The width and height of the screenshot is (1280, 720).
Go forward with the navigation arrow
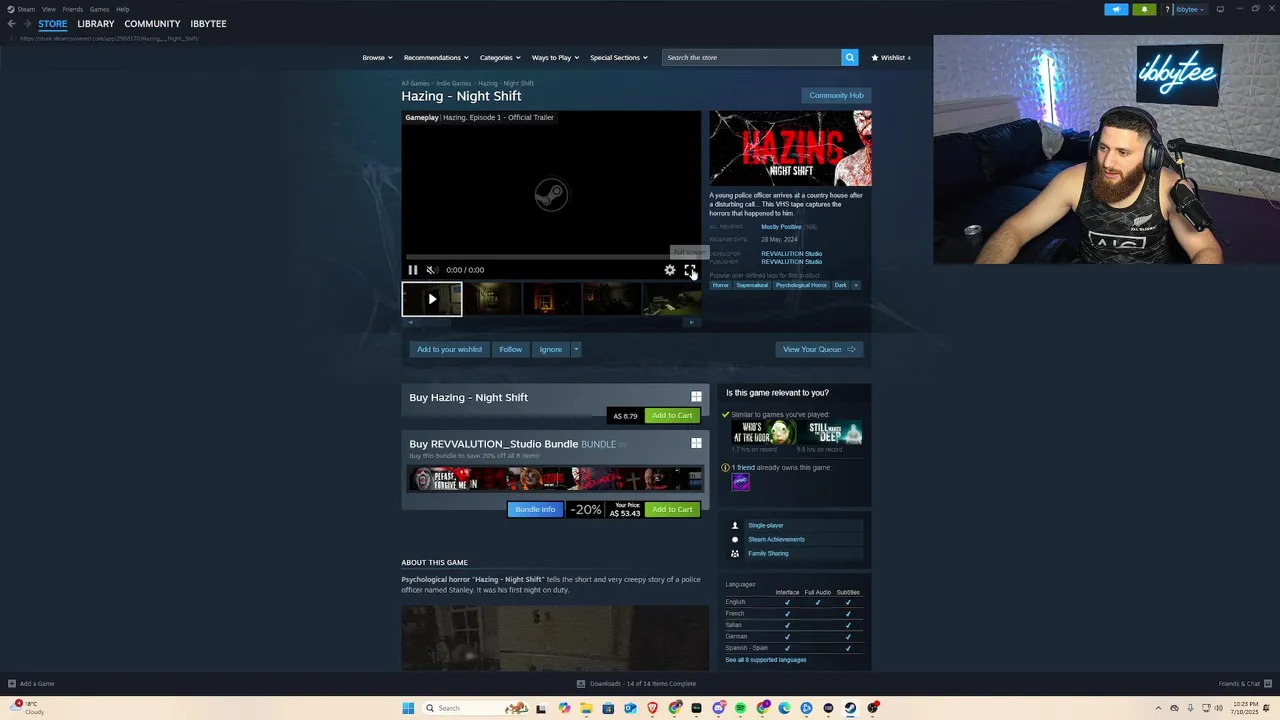pyautogui.click(x=27, y=23)
